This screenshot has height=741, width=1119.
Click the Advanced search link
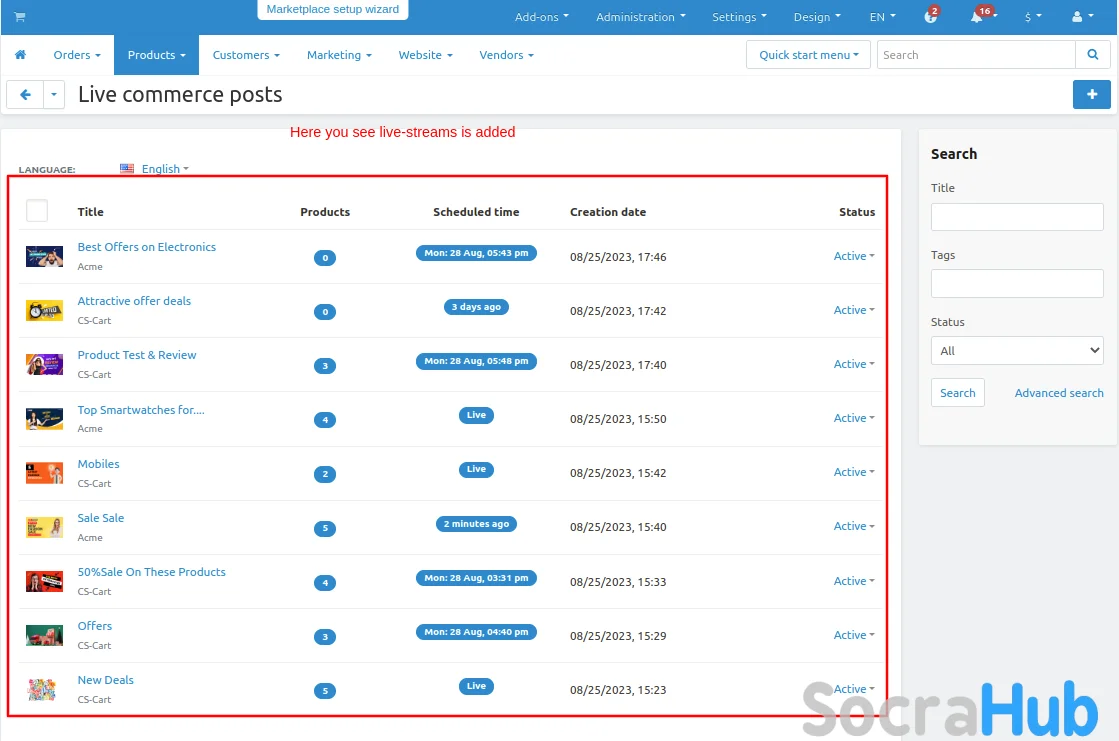coord(1058,393)
